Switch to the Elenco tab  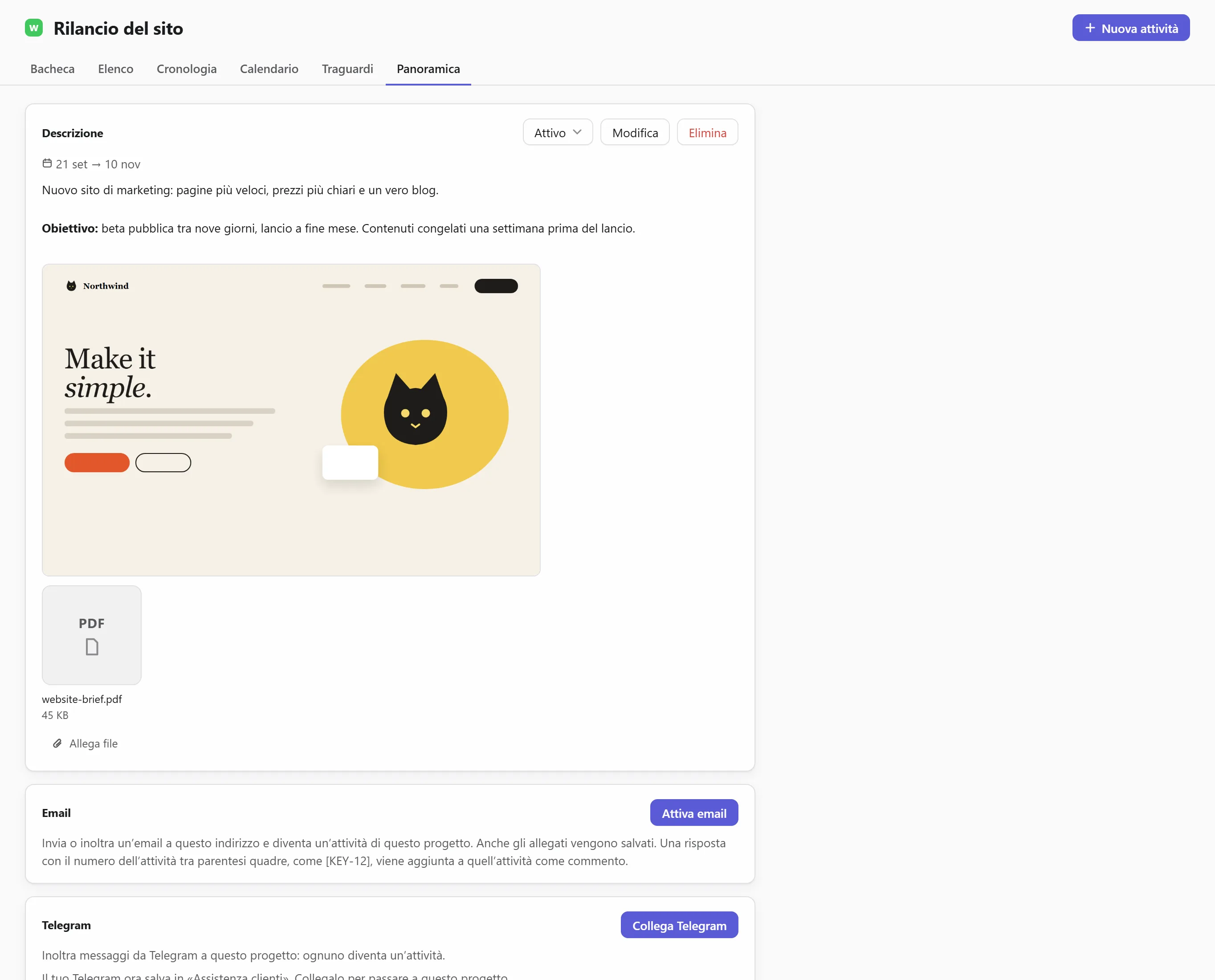116,69
